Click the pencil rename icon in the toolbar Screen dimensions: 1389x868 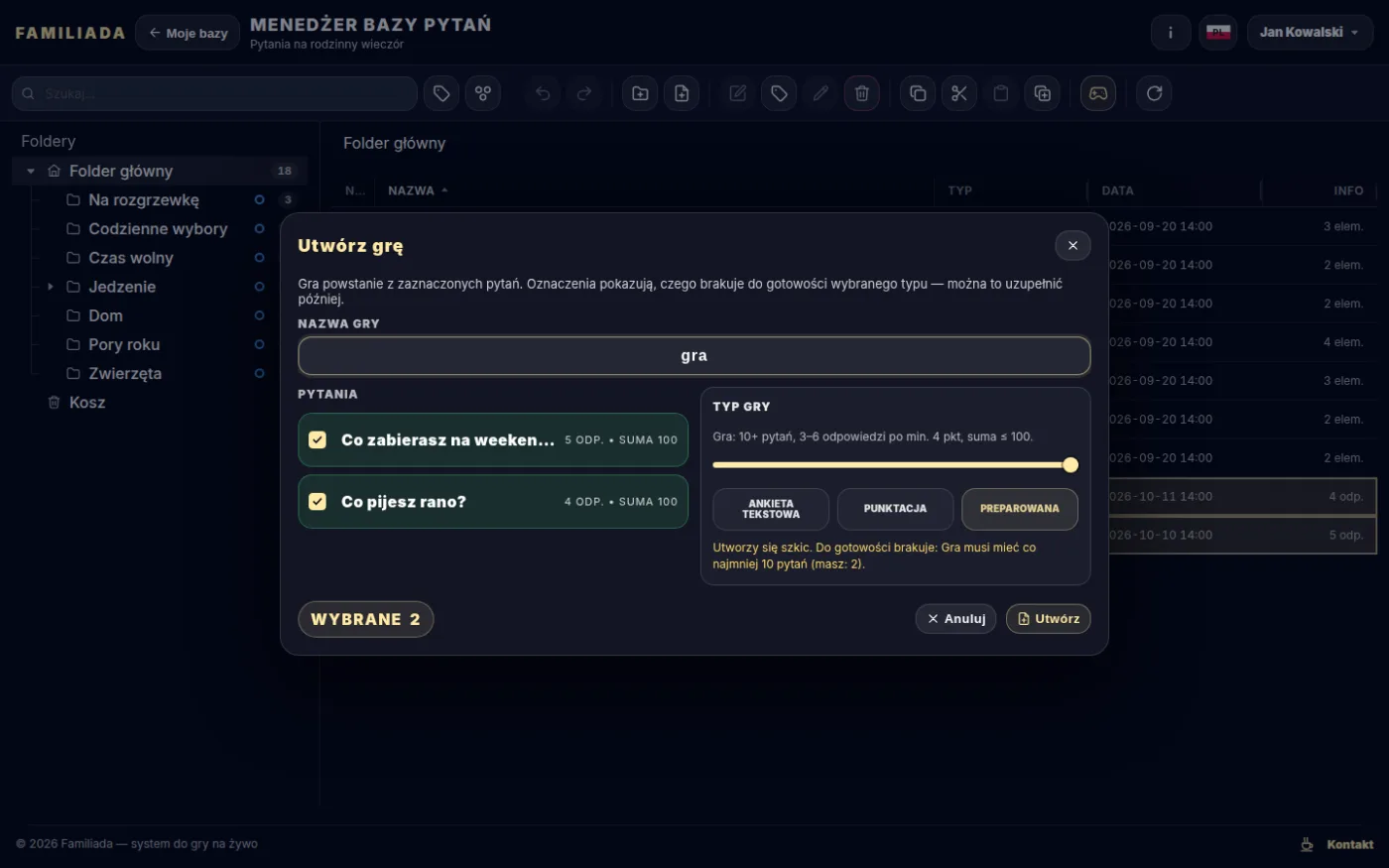click(x=821, y=93)
